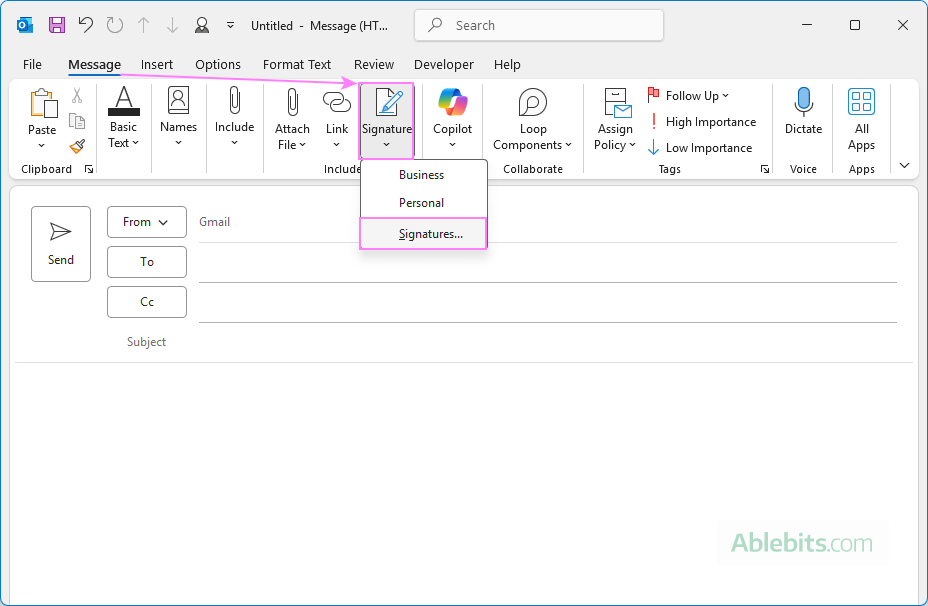Screen dimensions: 928x606
Task: Select the Dictate microphone icon
Action: click(803, 103)
